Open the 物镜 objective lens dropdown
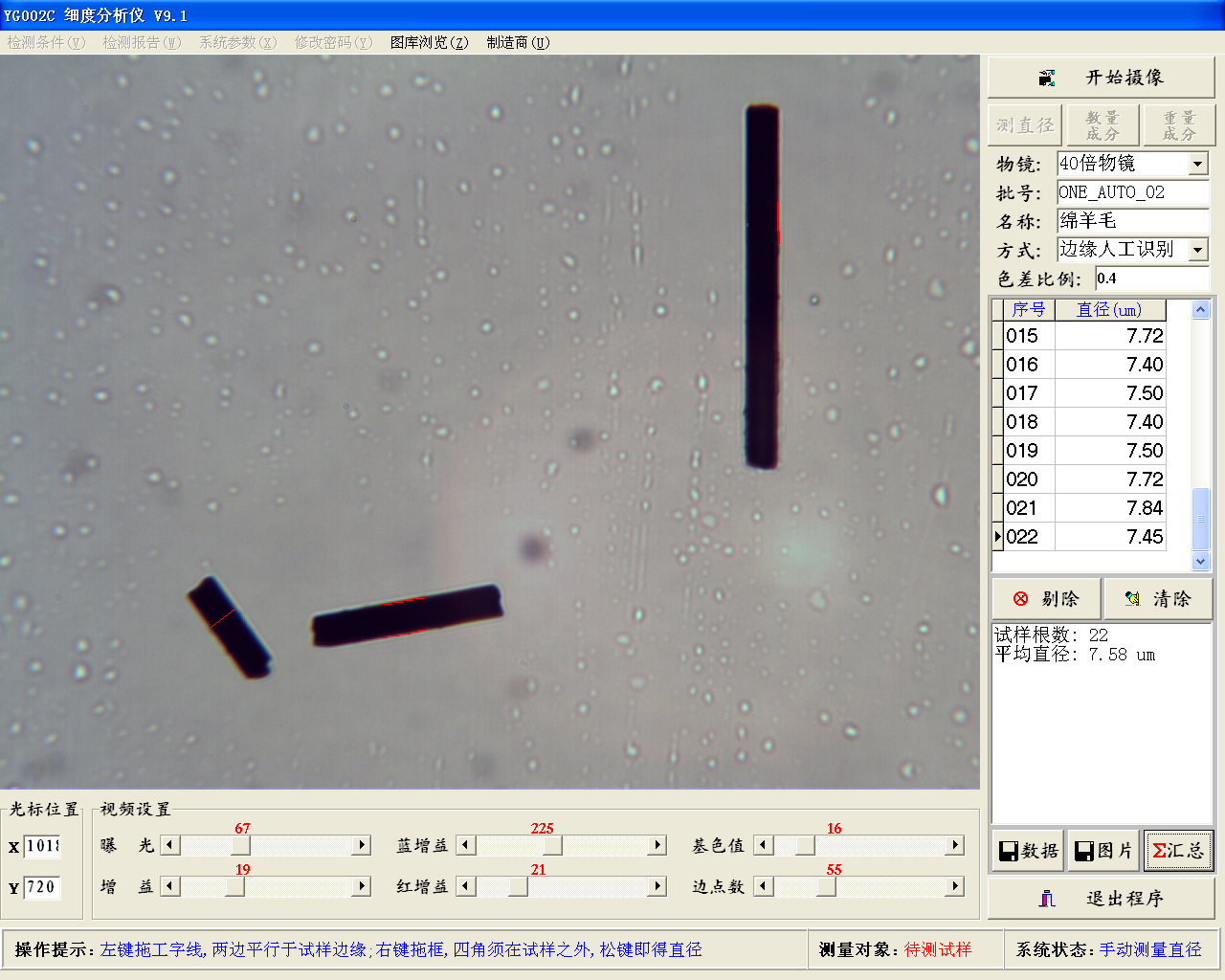This screenshot has height=980, width=1225. (x=1198, y=165)
